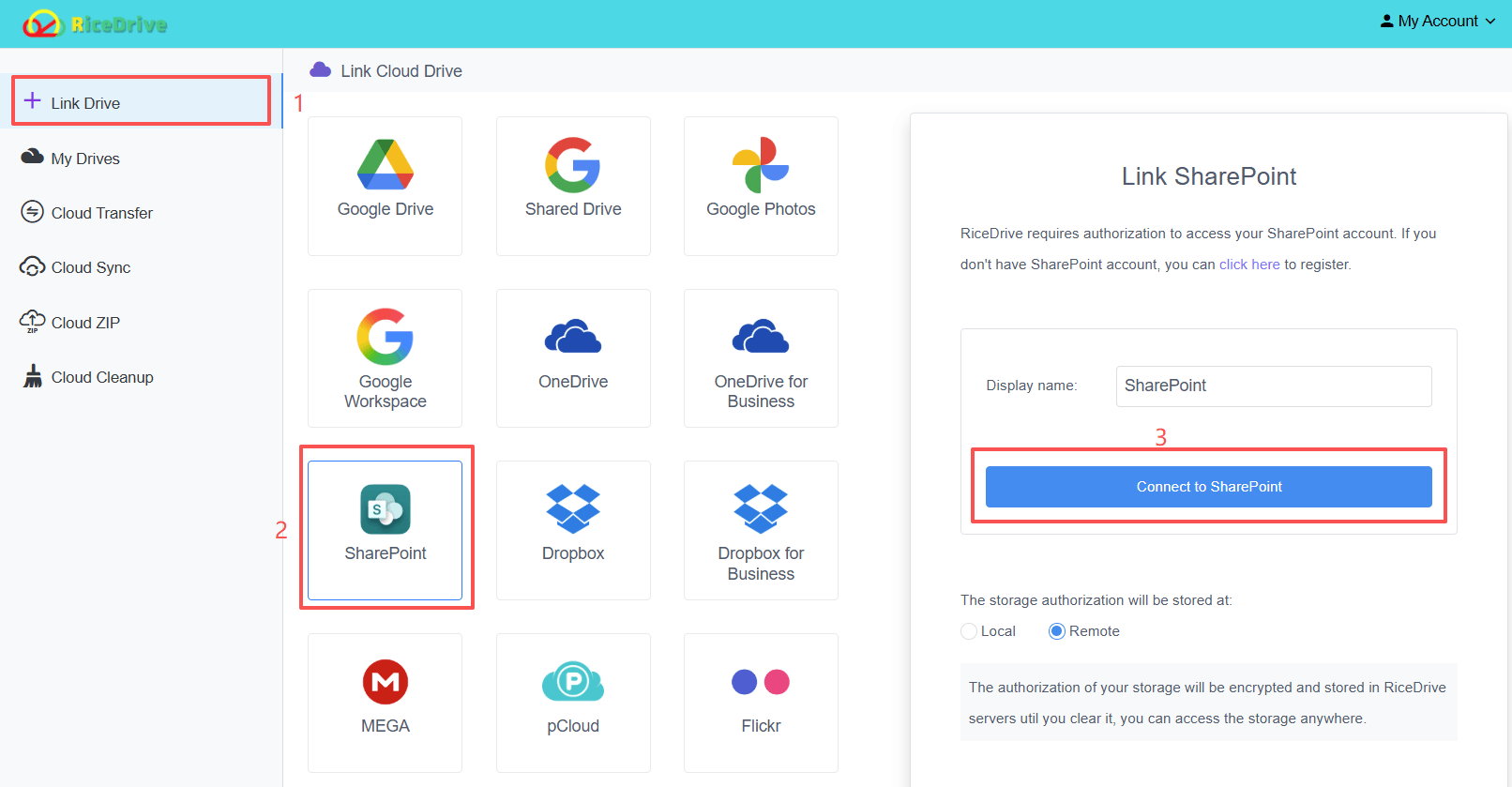Select the Flickr dots icon
Viewport: 1512px width, 787px height.
[761, 682]
